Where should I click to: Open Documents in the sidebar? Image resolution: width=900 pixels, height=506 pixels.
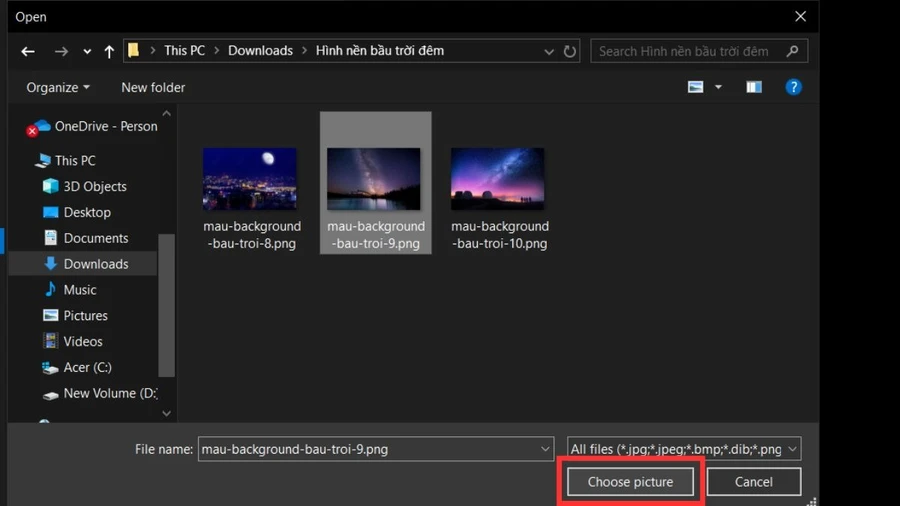95,238
